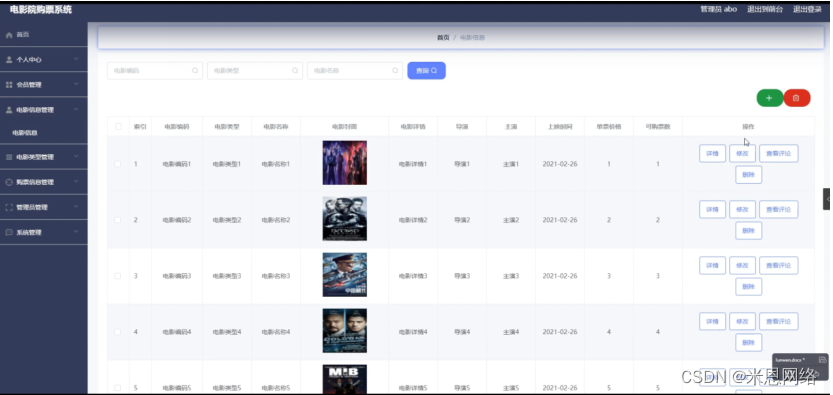The width and height of the screenshot is (833, 395).
Task: Click 查看评论 for row 电影编码3
Action: pyautogui.click(x=778, y=265)
